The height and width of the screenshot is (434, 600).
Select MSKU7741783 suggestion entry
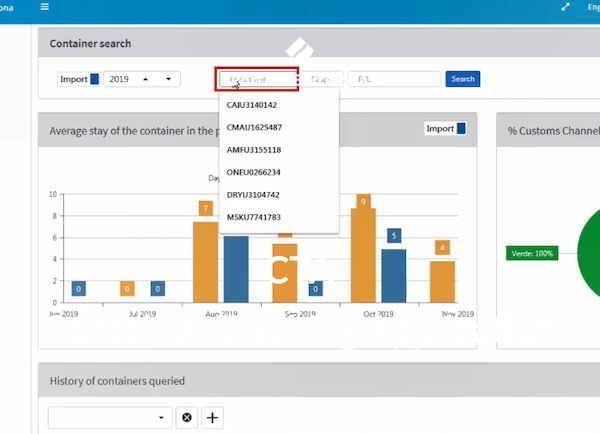pyautogui.click(x=254, y=217)
